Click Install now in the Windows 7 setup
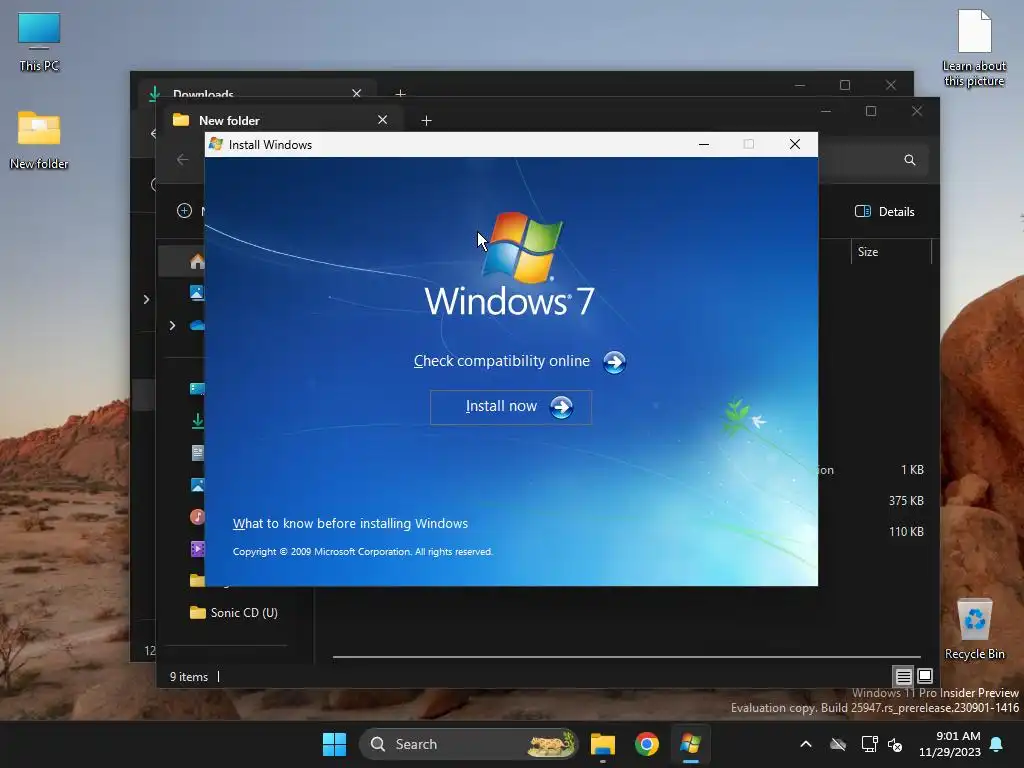The image size is (1024, 768). coord(511,407)
